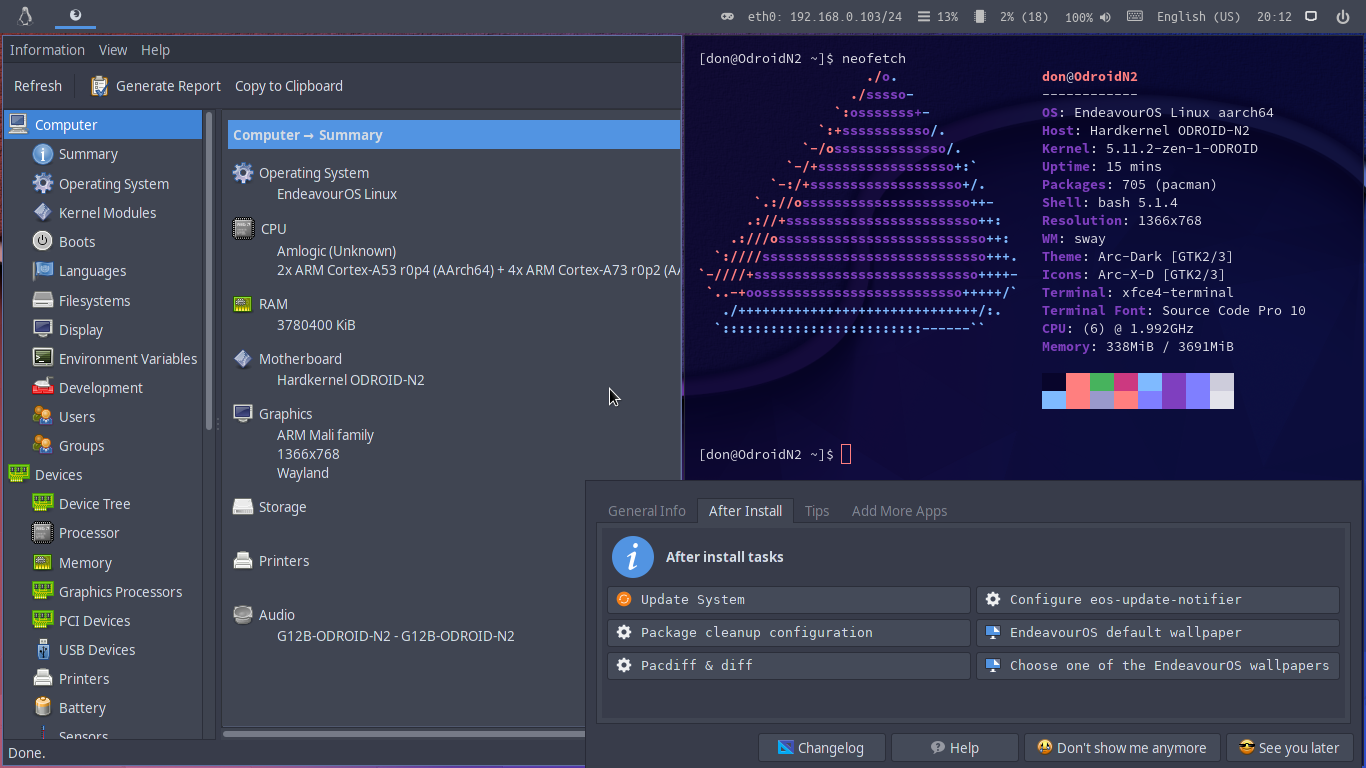Click the CPU item in summary pane

(x=273, y=229)
